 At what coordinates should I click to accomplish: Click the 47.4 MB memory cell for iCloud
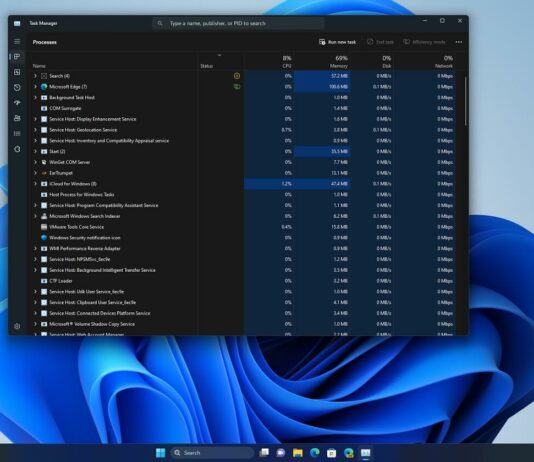pos(322,184)
